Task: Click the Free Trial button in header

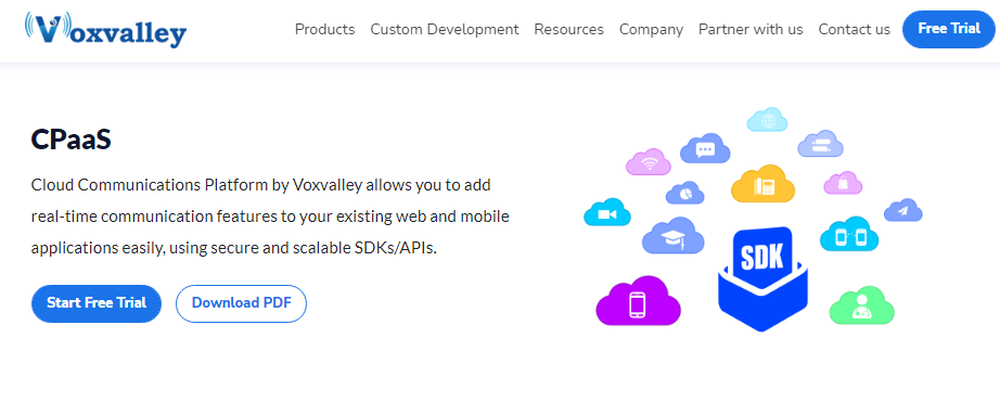Action: (x=949, y=29)
